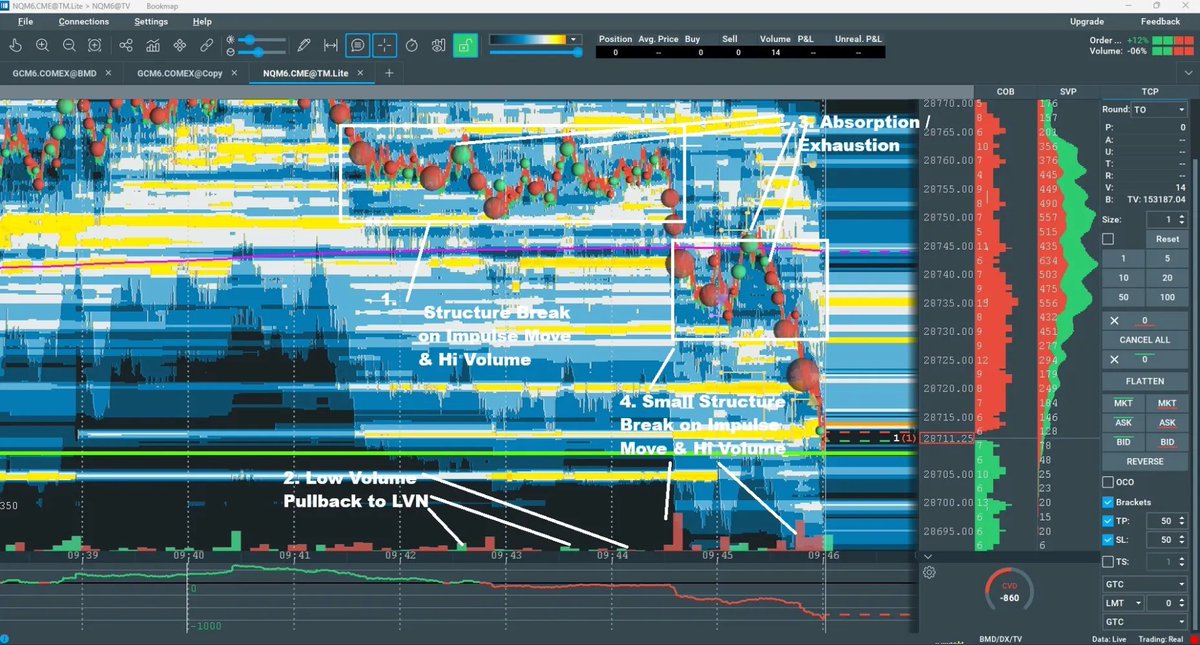
Task: Click the zoom out magnifier icon
Action: (x=69, y=45)
